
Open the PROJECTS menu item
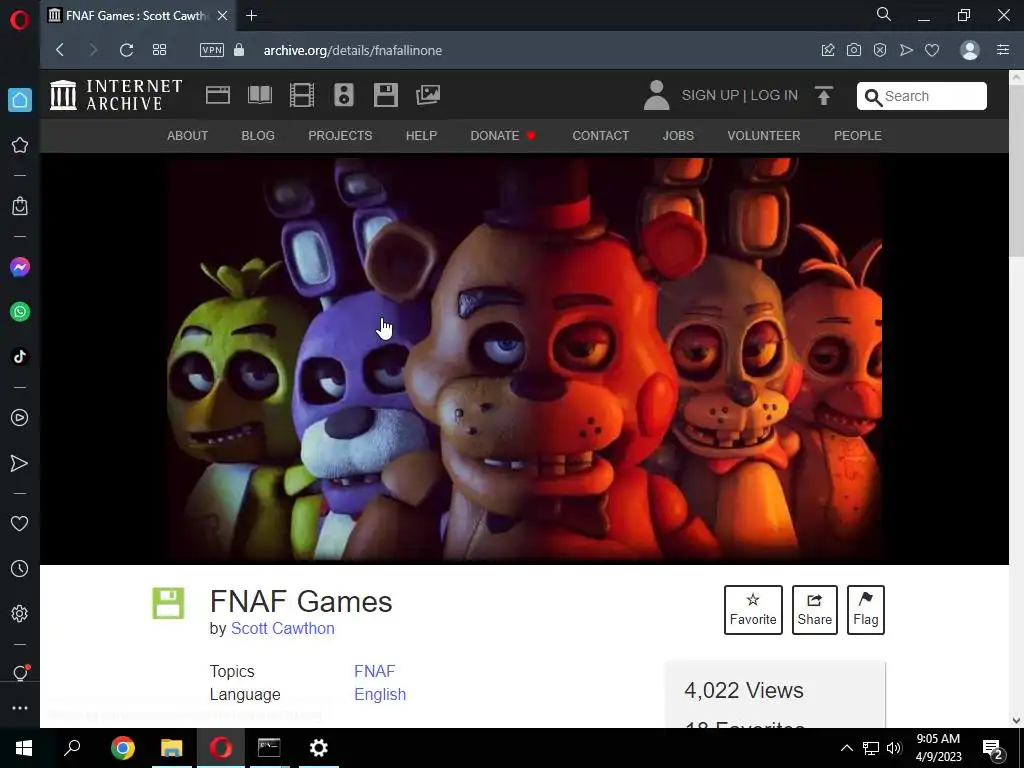[x=340, y=136]
